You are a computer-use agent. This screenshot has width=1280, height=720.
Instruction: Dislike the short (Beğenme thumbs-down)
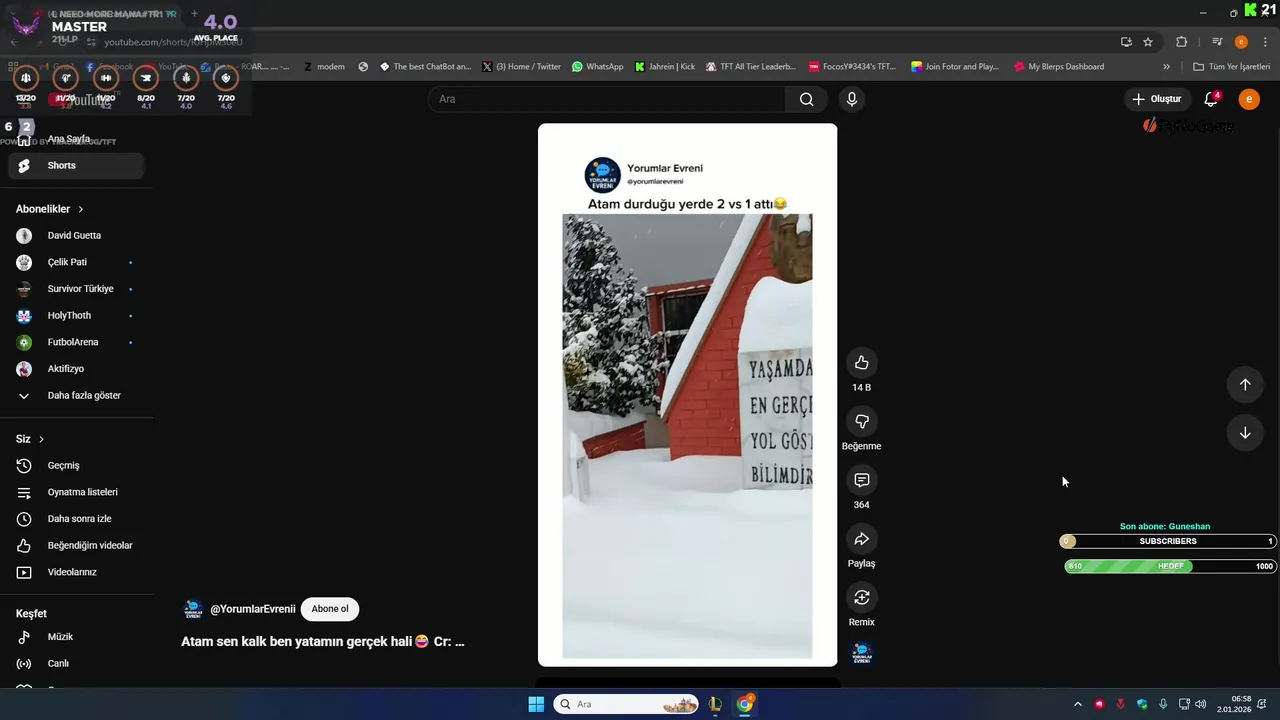coord(861,422)
